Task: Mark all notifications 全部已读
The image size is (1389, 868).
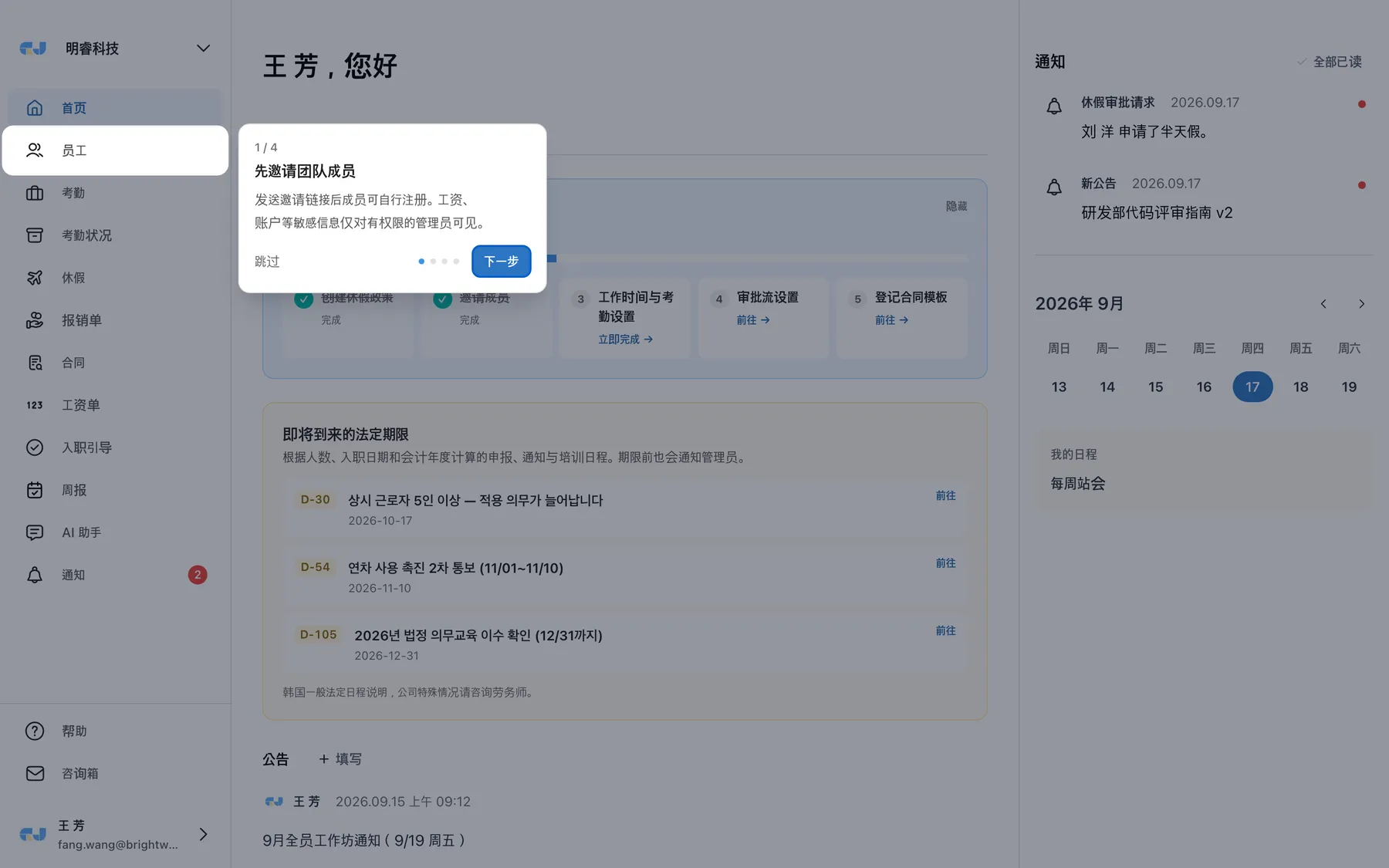Action: [x=1329, y=62]
